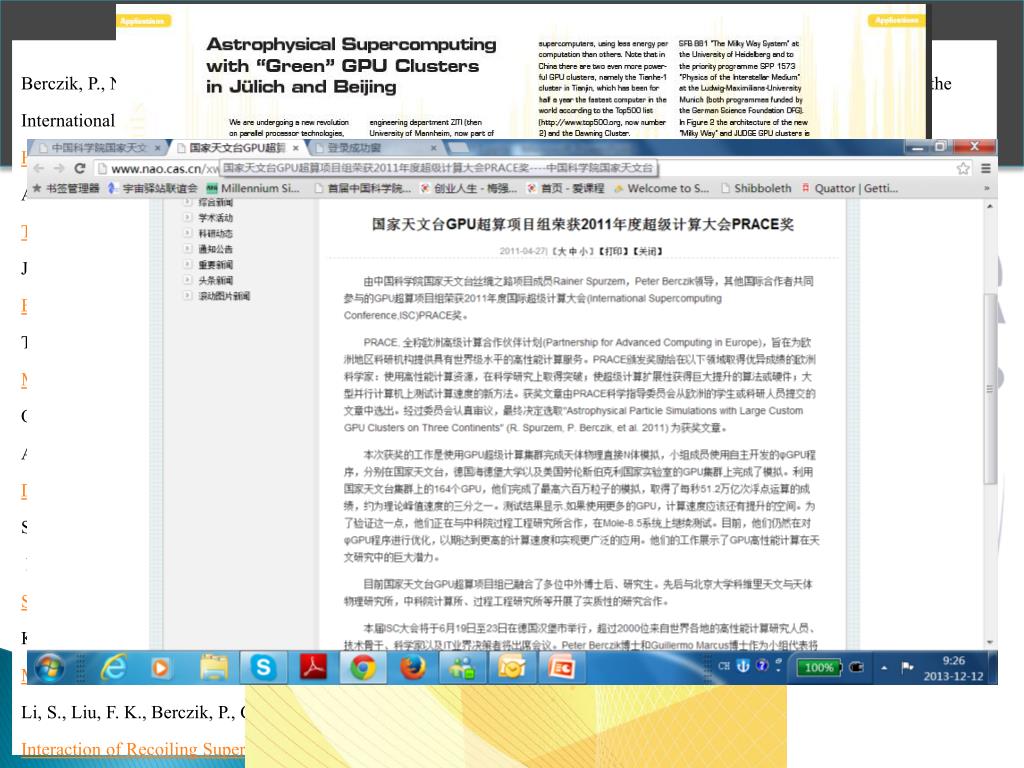Bookmark this page with the star icon
1024x768 pixels.
pyautogui.click(x=963, y=168)
